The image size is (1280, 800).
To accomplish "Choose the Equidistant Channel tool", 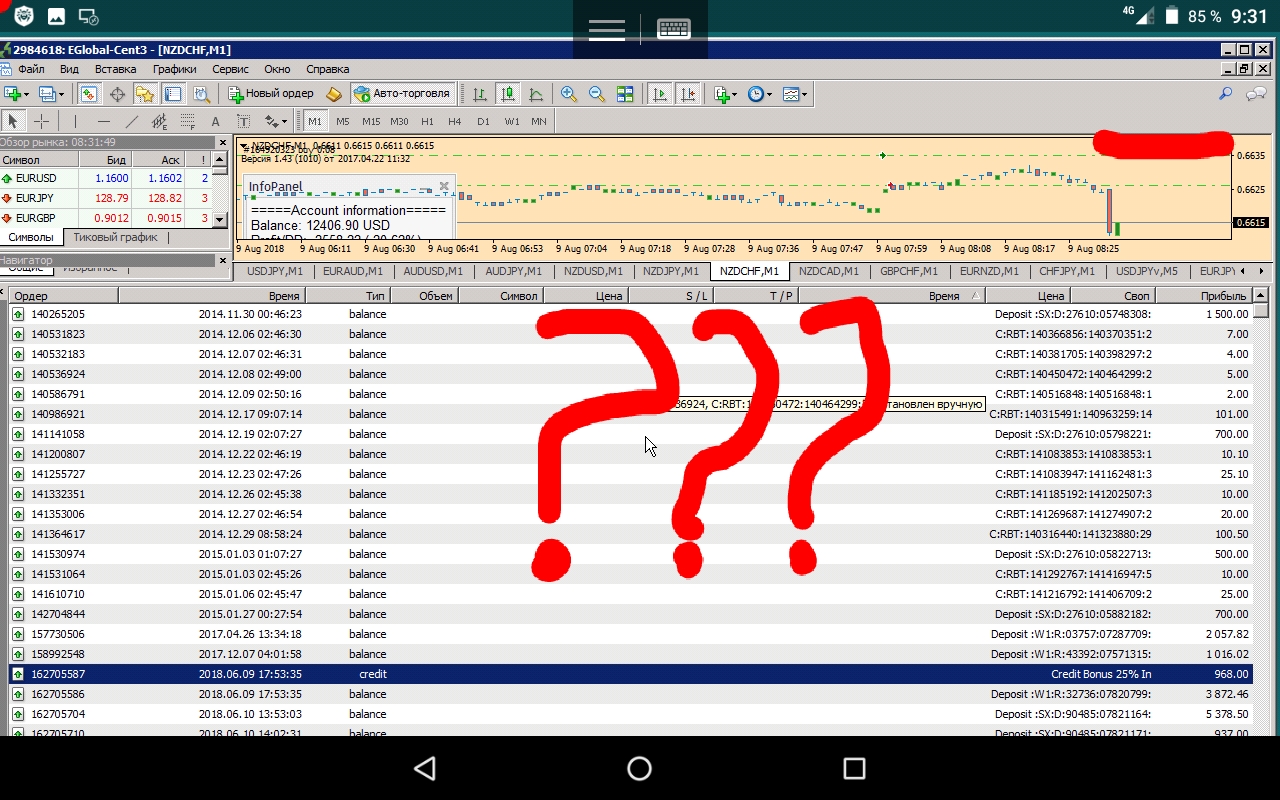I will 159,121.
